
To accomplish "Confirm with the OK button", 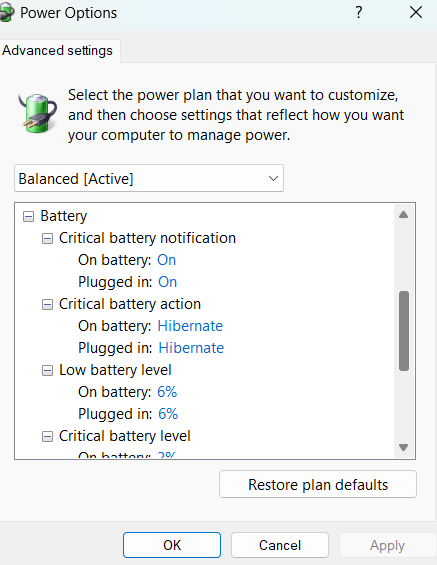I will point(172,545).
